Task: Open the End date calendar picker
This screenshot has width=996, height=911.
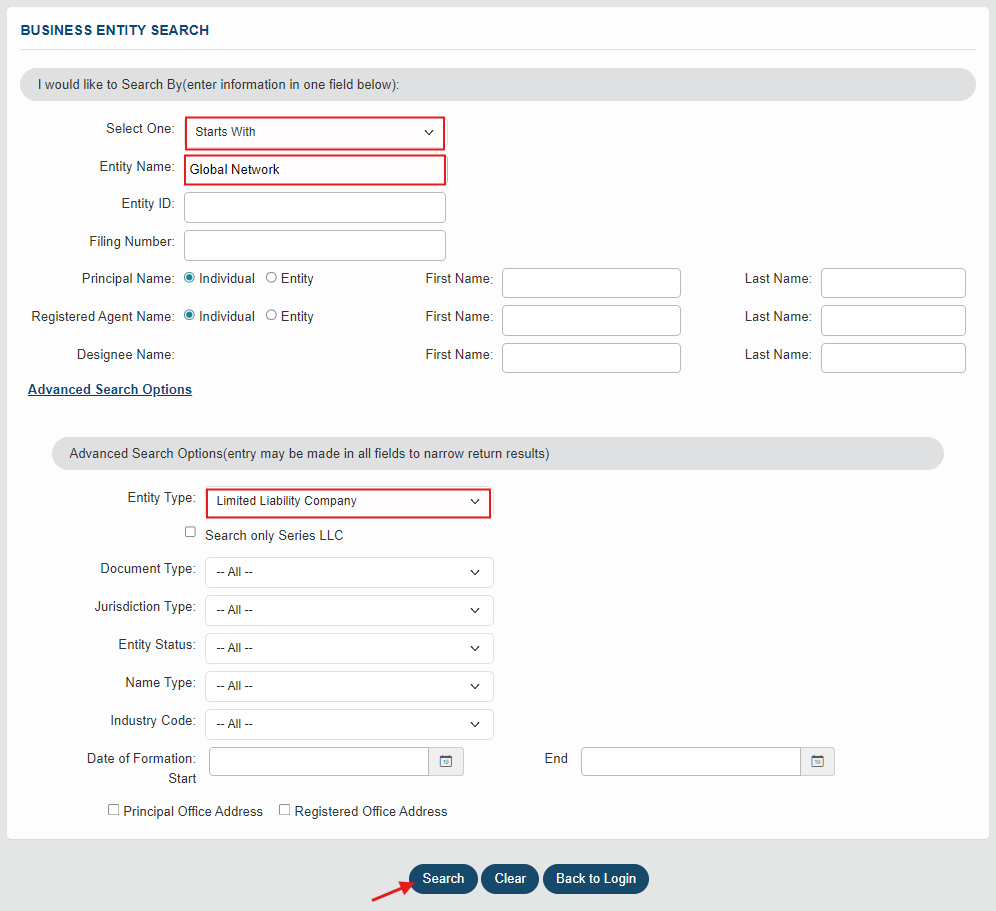Action: 817,761
